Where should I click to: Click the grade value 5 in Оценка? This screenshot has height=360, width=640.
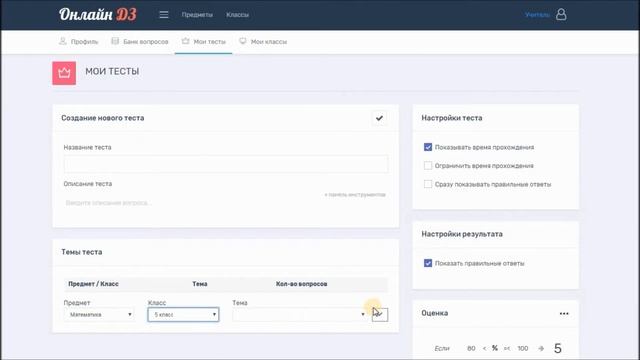click(558, 348)
